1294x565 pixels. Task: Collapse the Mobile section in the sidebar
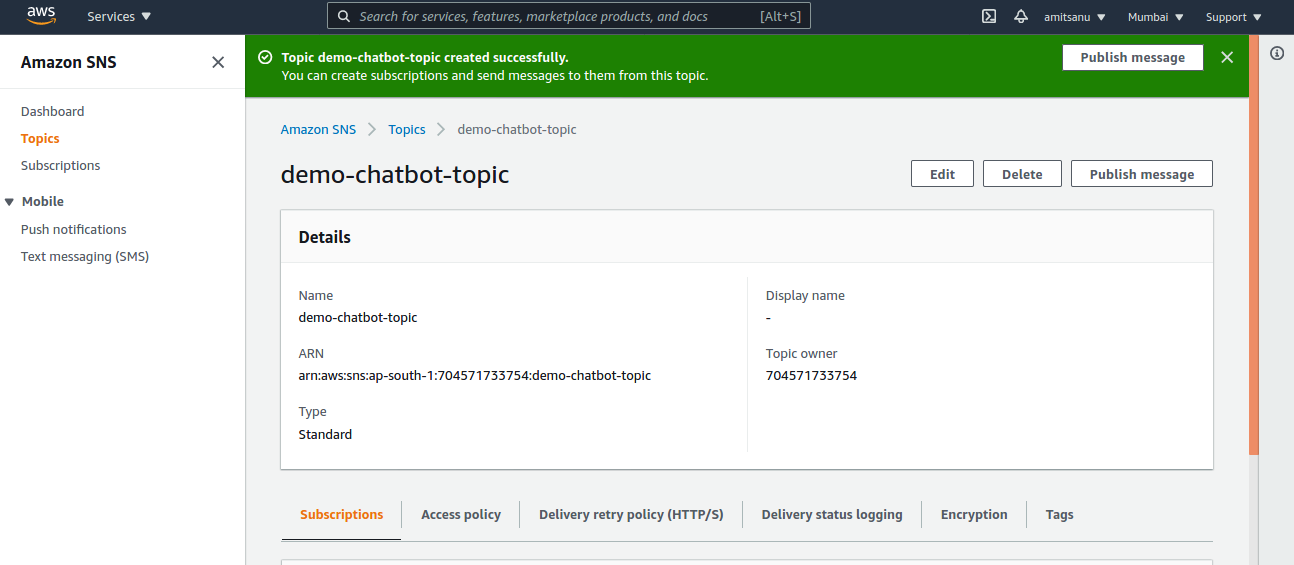[9, 202]
